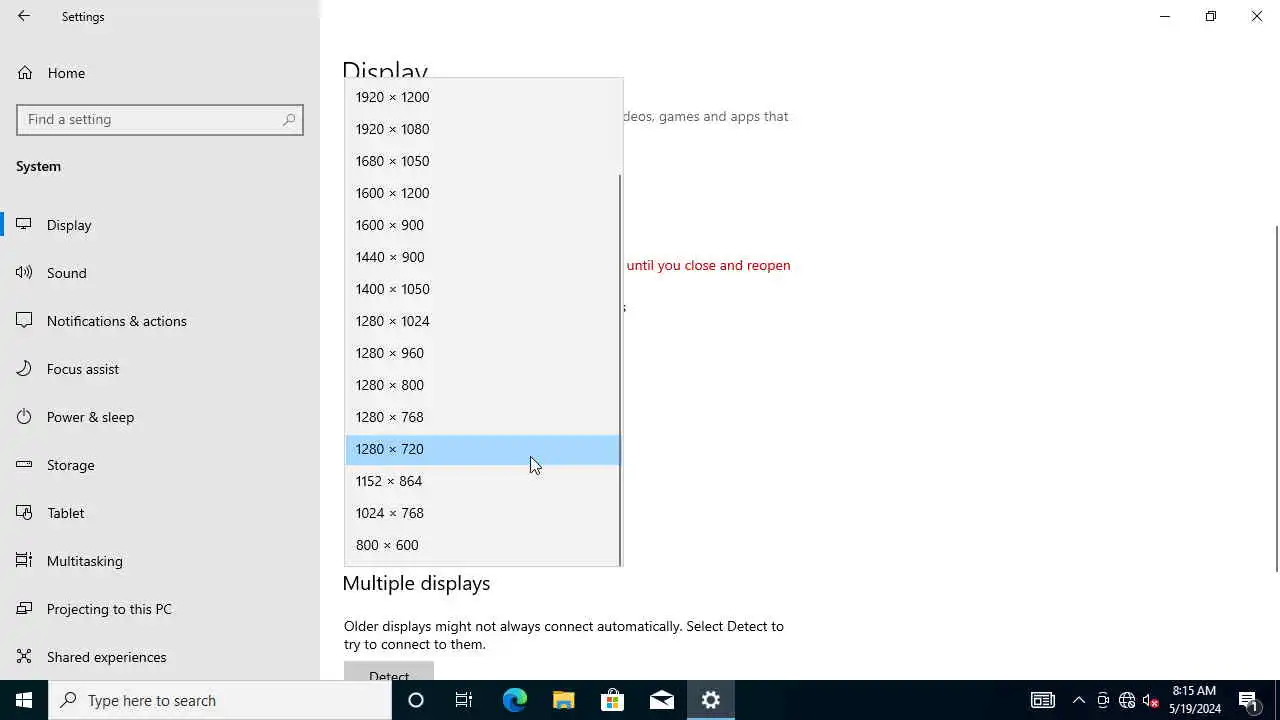1280x720 pixels.
Task: Open the notification center icon
Action: [x=1249, y=700]
